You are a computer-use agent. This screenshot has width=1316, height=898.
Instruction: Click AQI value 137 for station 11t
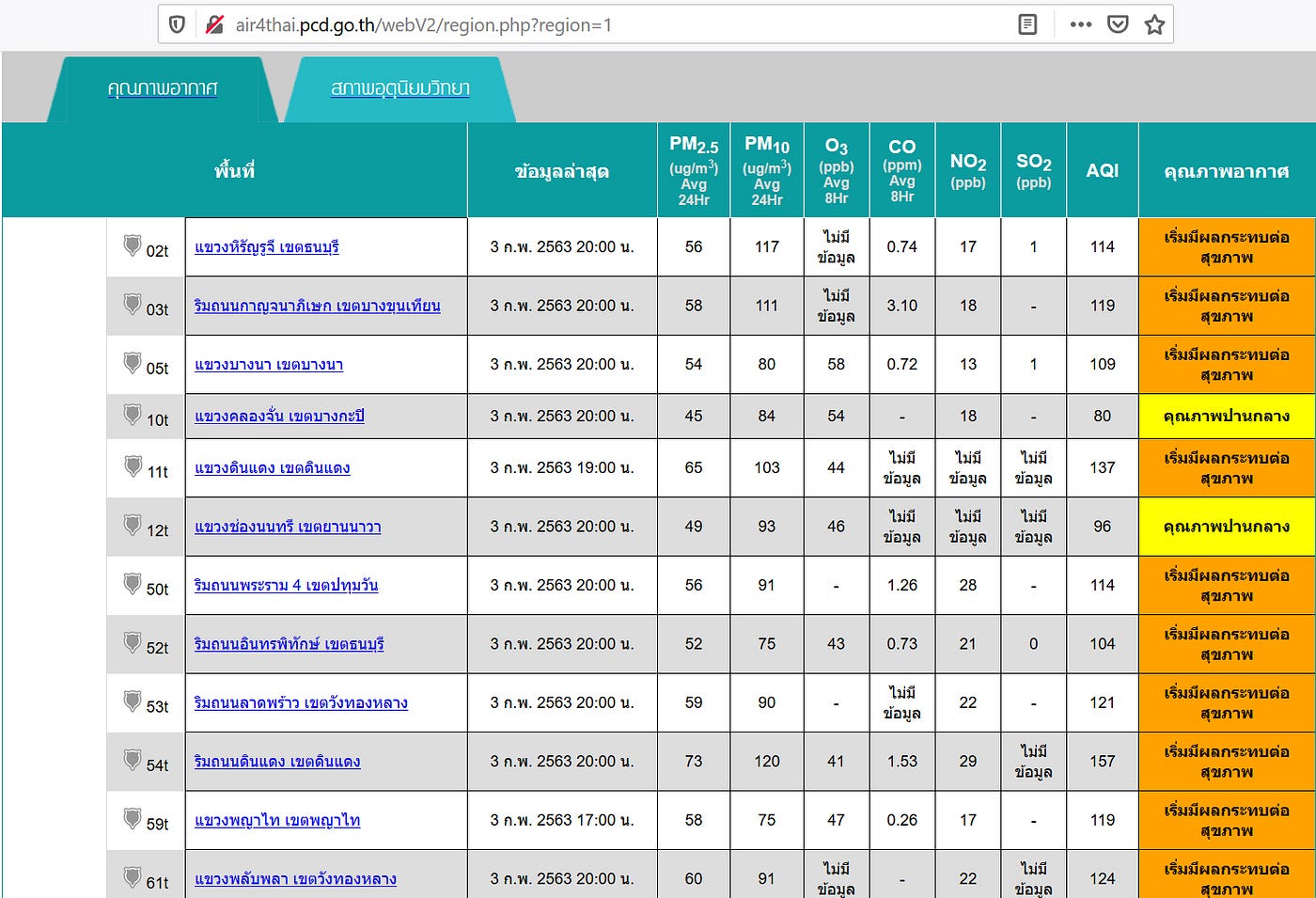(1103, 467)
